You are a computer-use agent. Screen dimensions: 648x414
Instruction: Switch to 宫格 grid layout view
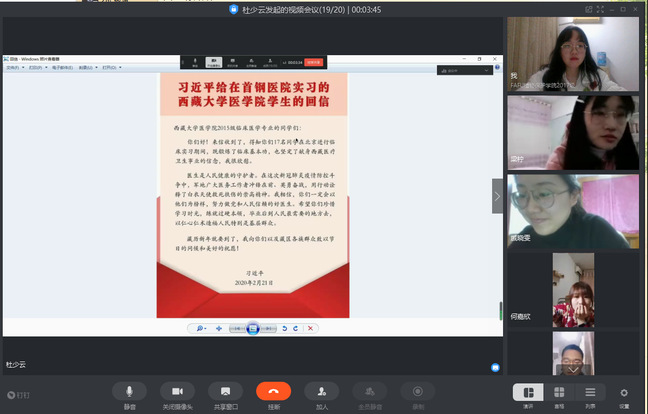pos(559,393)
